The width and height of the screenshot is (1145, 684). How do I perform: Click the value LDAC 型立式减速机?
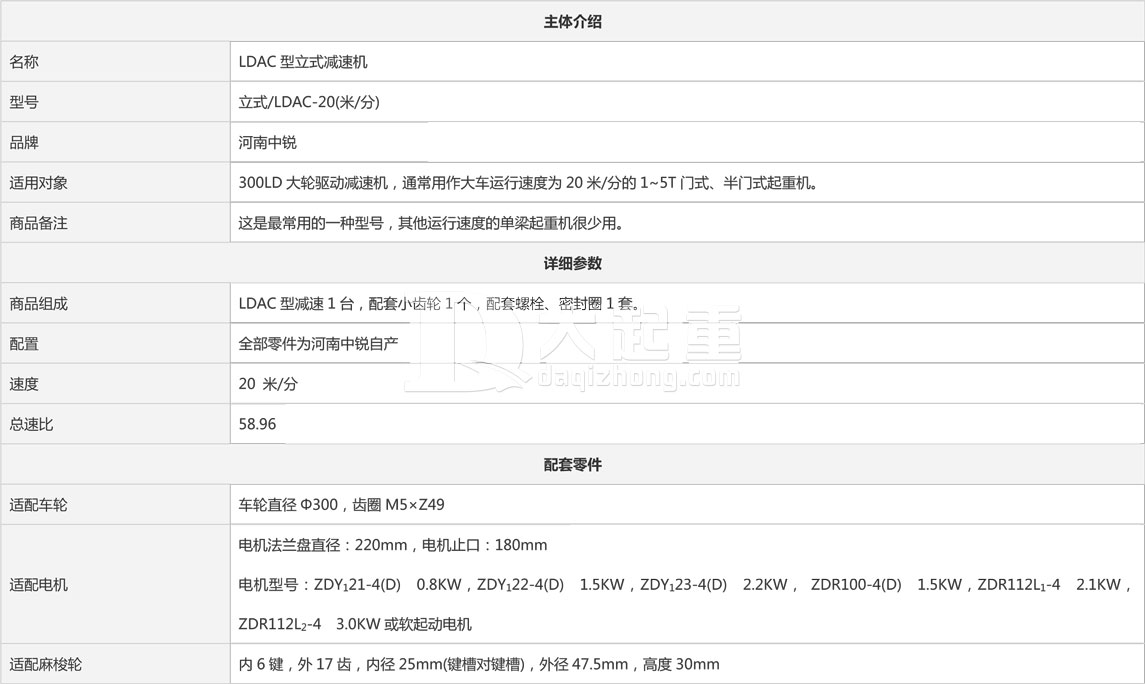303,62
